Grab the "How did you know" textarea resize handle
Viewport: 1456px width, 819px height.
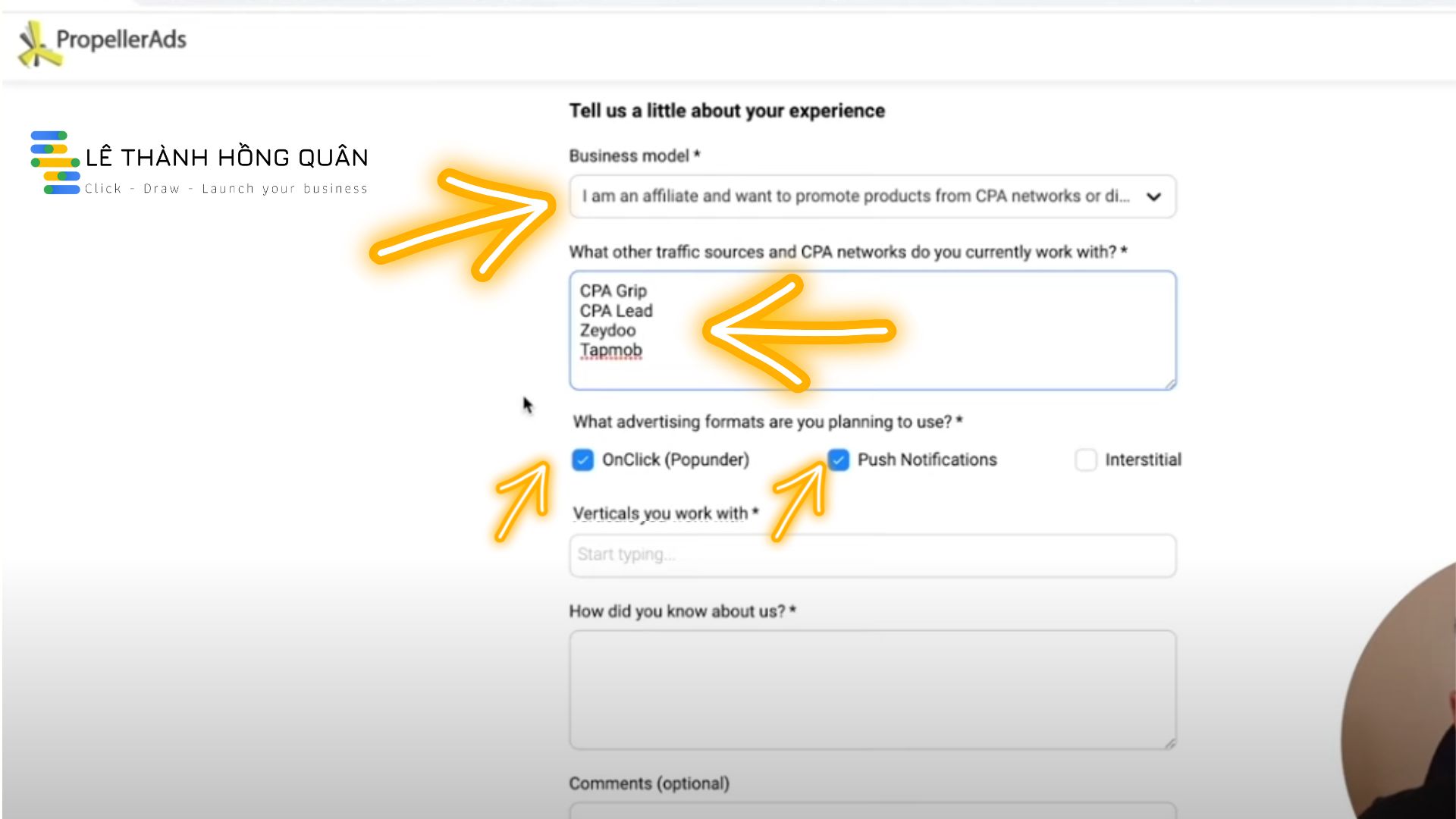[x=1170, y=744]
